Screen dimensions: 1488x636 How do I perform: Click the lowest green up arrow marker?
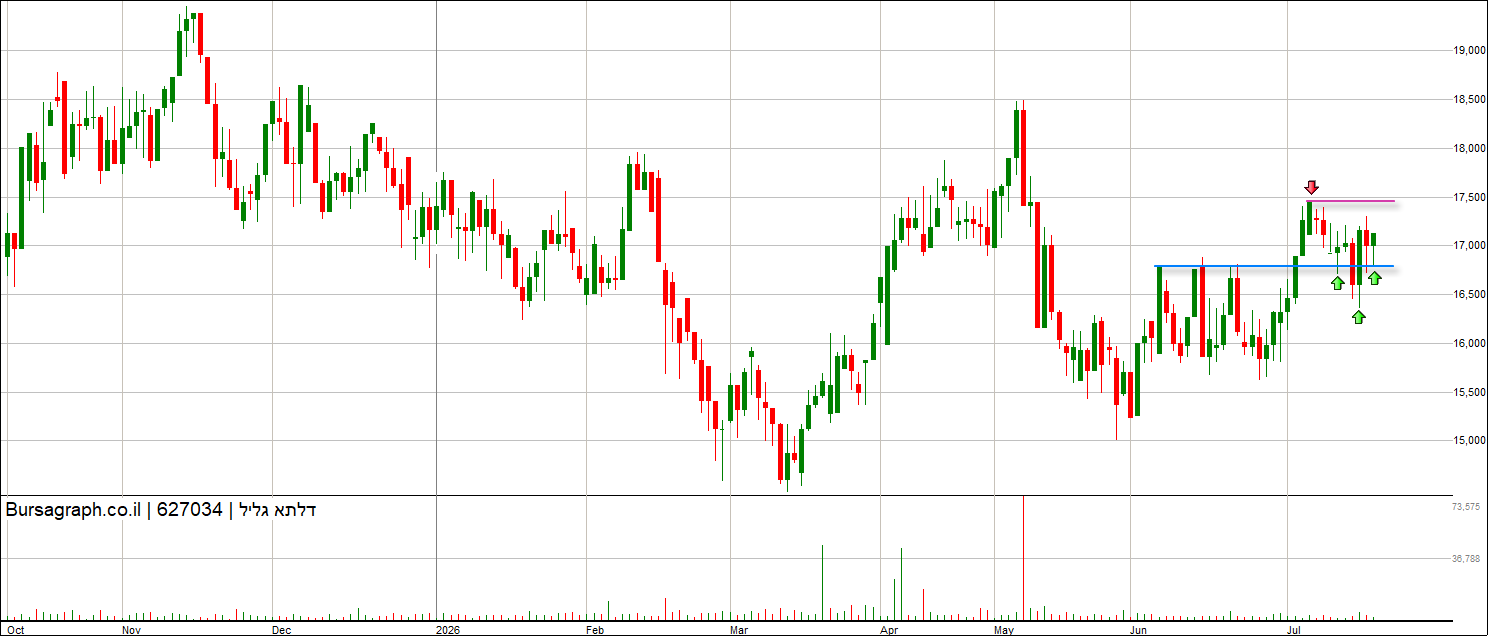1358,317
